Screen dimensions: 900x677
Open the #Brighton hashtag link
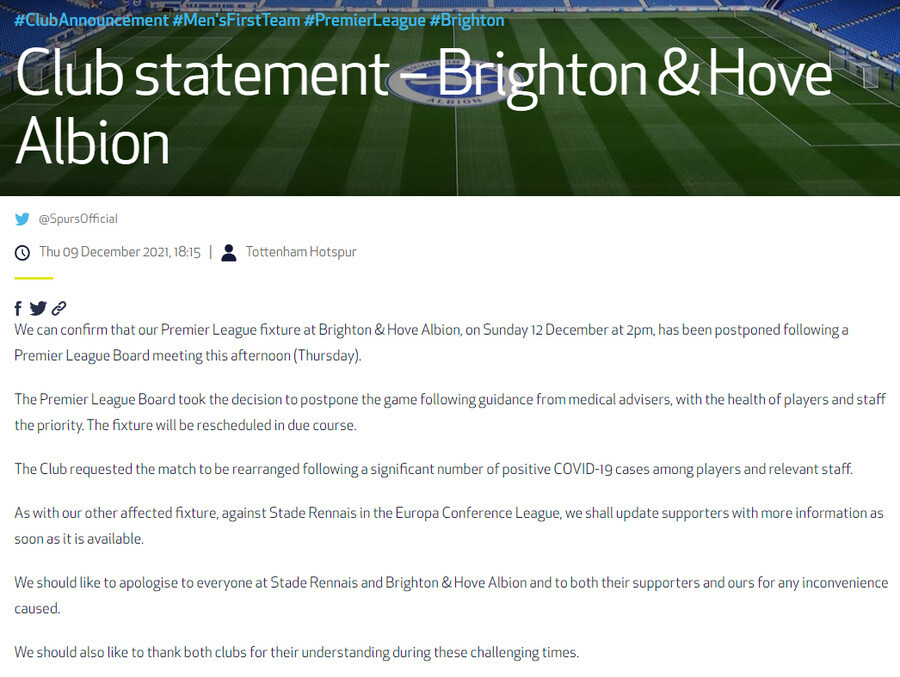tap(467, 20)
